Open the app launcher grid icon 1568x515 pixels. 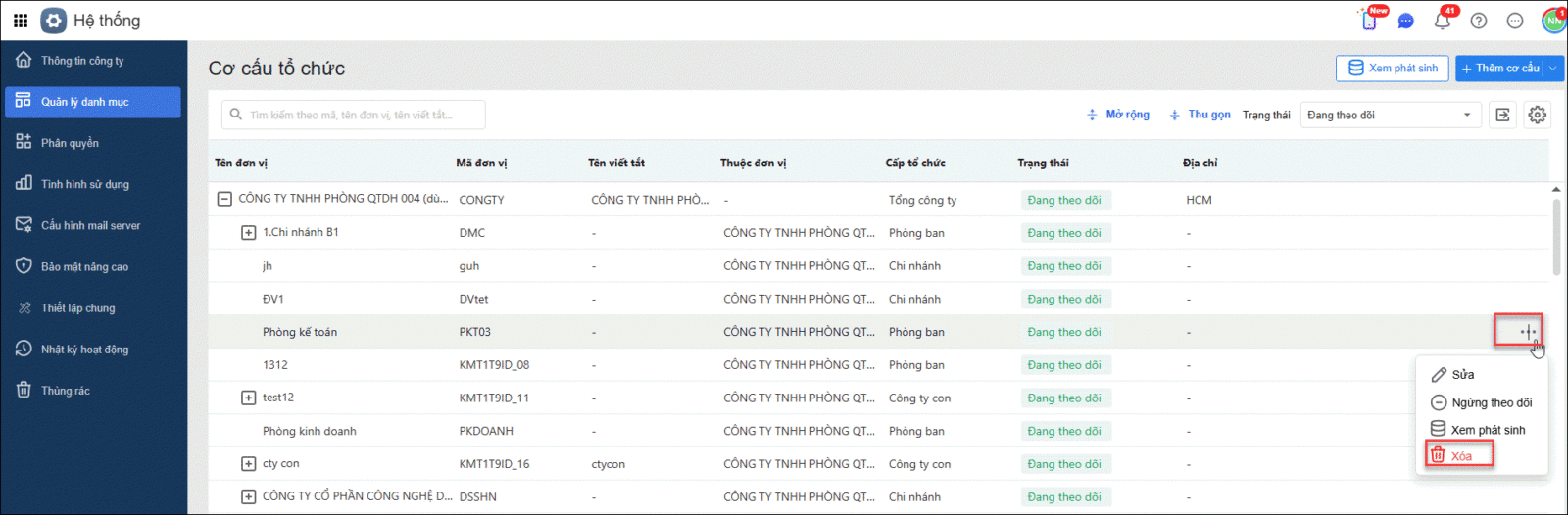[x=21, y=21]
